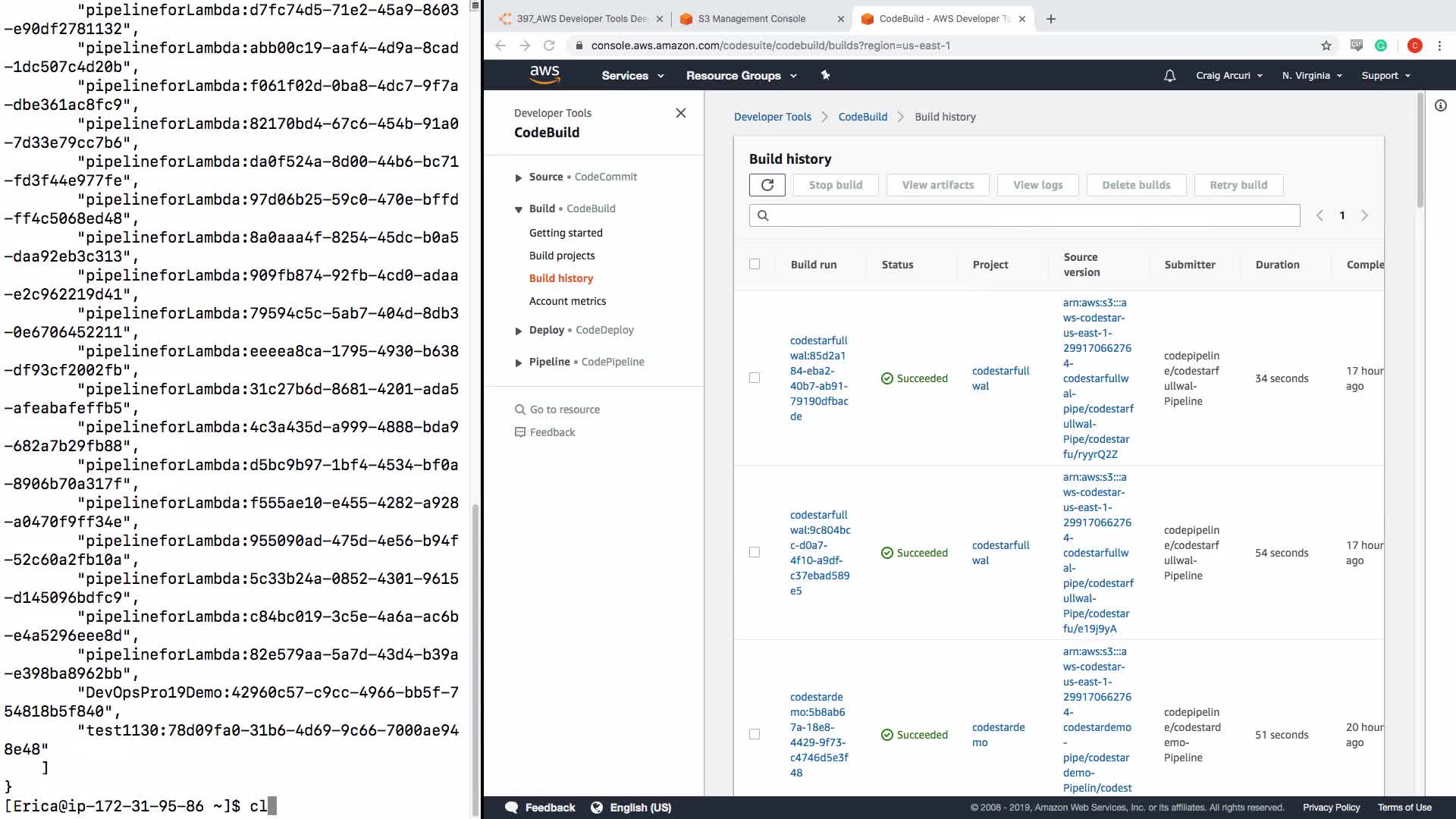Screen dimensions: 1456x819
Task: Click the notifications bell icon
Action: 1169,76
